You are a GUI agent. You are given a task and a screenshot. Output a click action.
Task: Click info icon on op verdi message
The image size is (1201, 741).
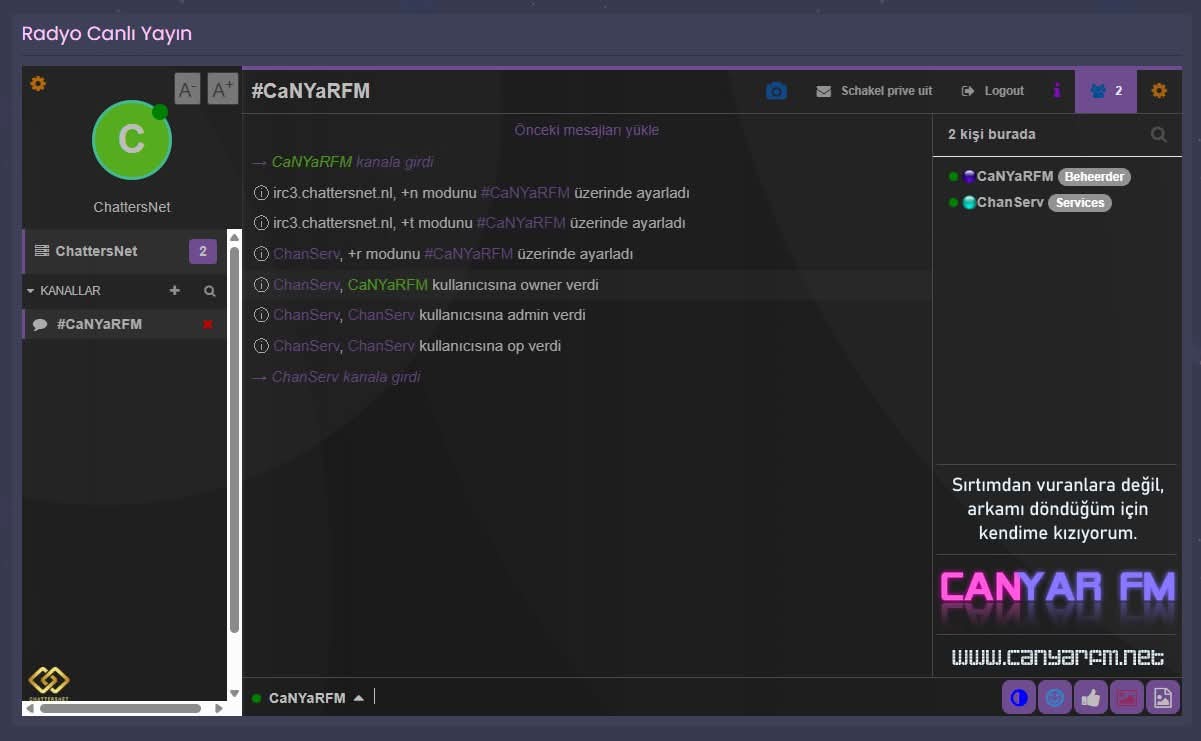(261, 346)
